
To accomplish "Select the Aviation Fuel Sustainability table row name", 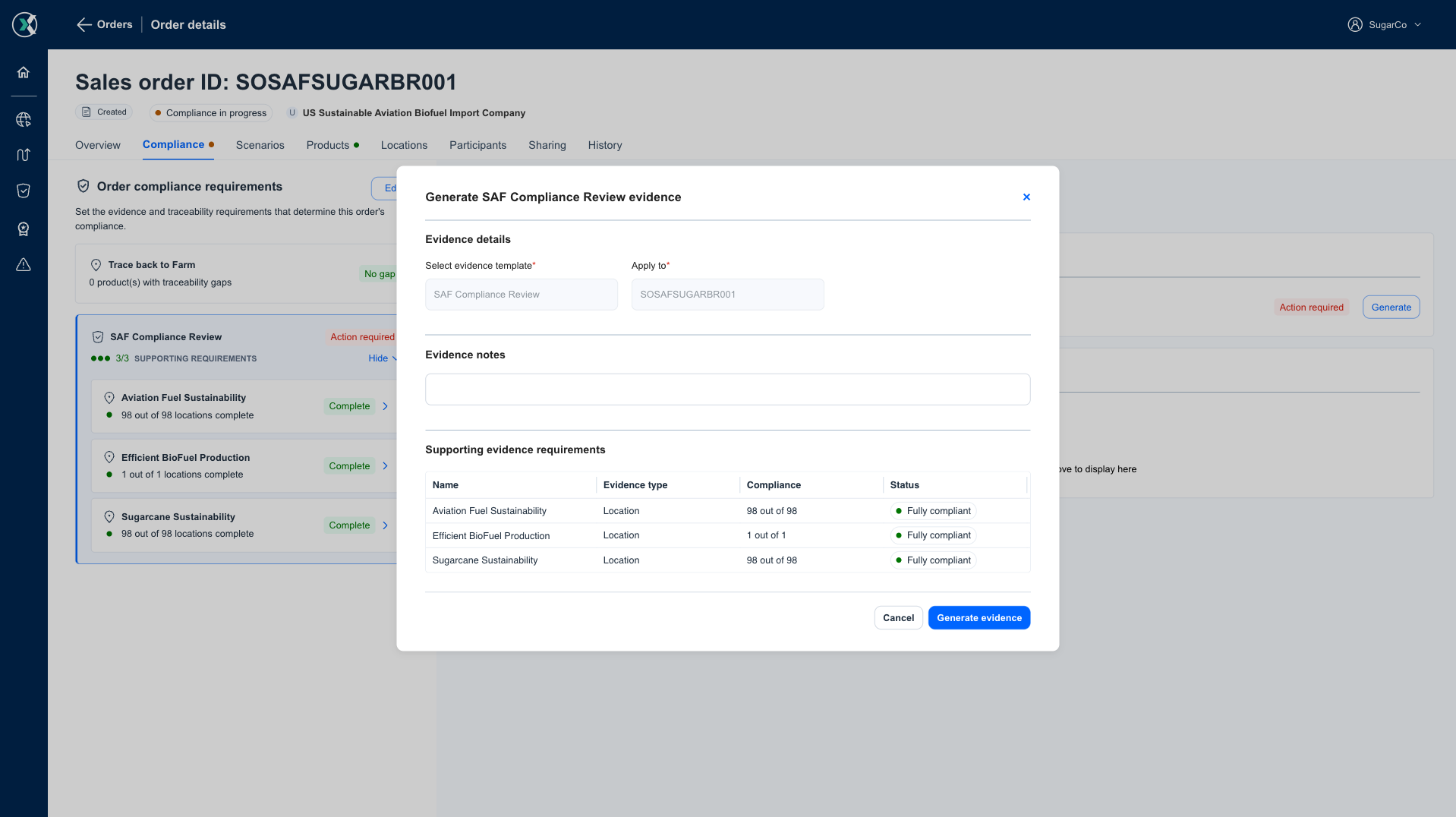I will [x=490, y=511].
